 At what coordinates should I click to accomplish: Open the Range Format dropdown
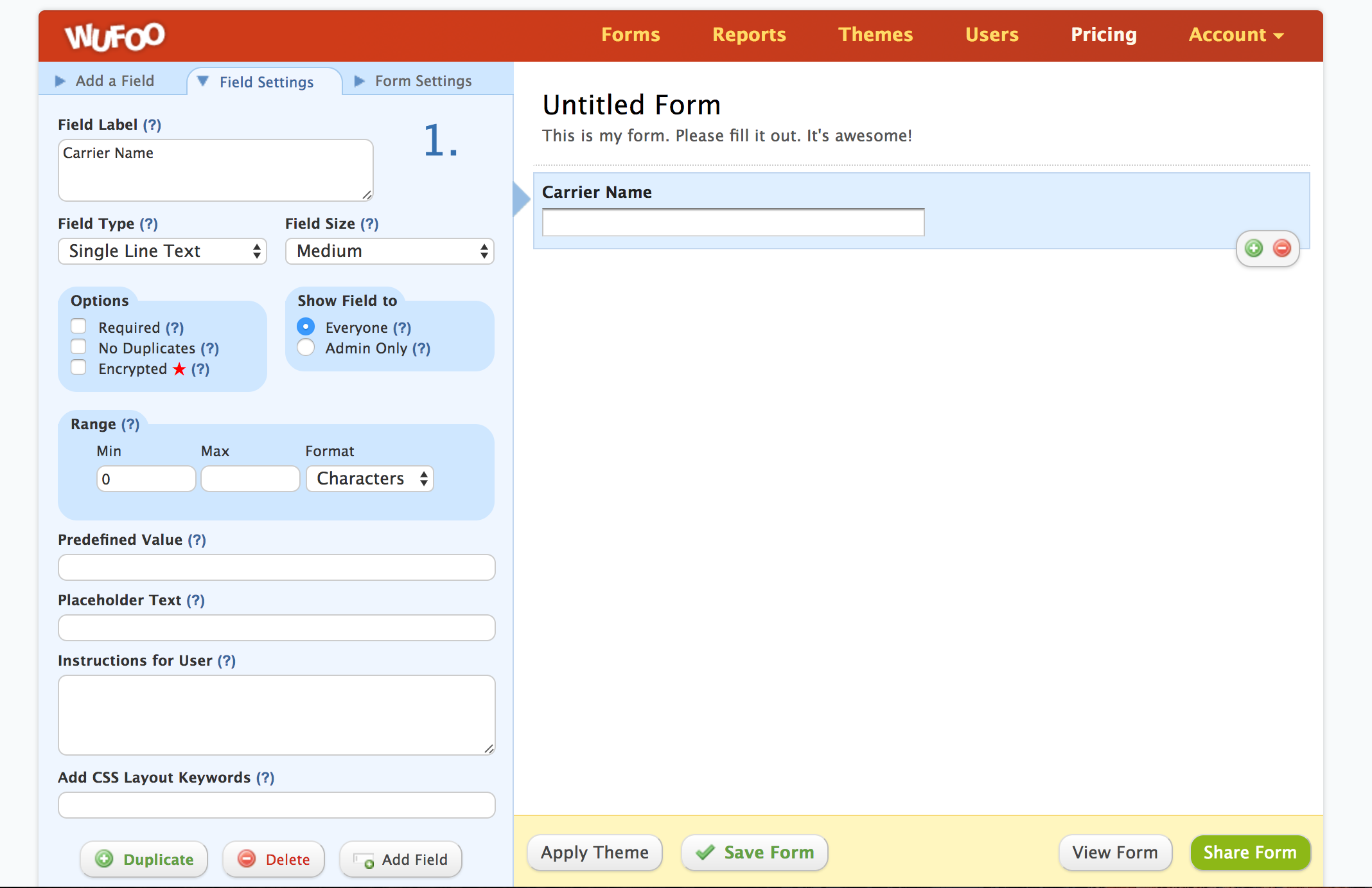[370, 479]
